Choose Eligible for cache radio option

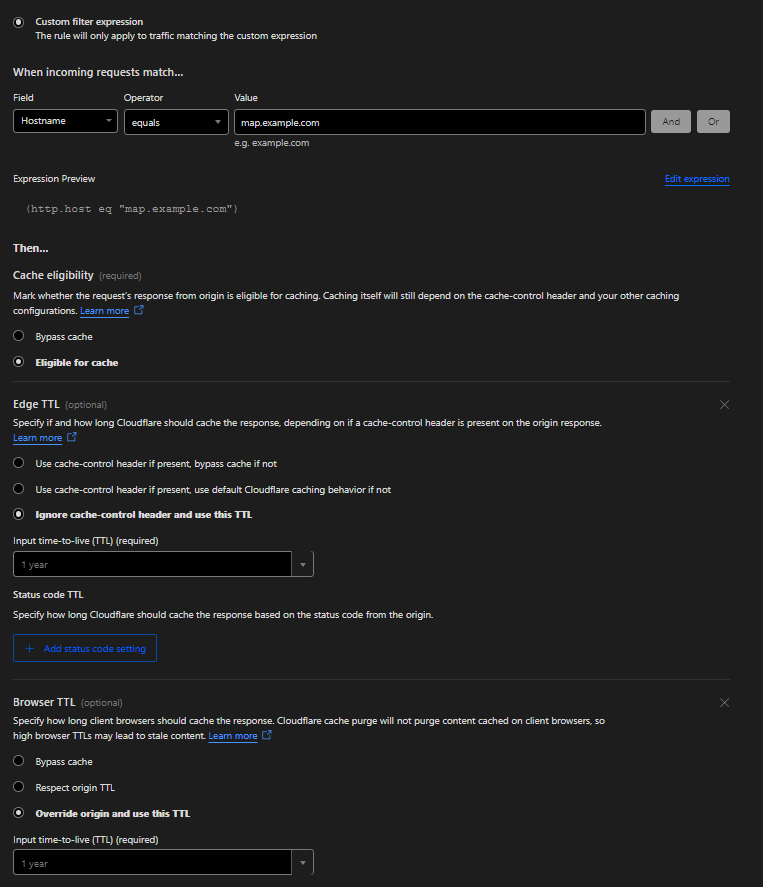pos(19,362)
